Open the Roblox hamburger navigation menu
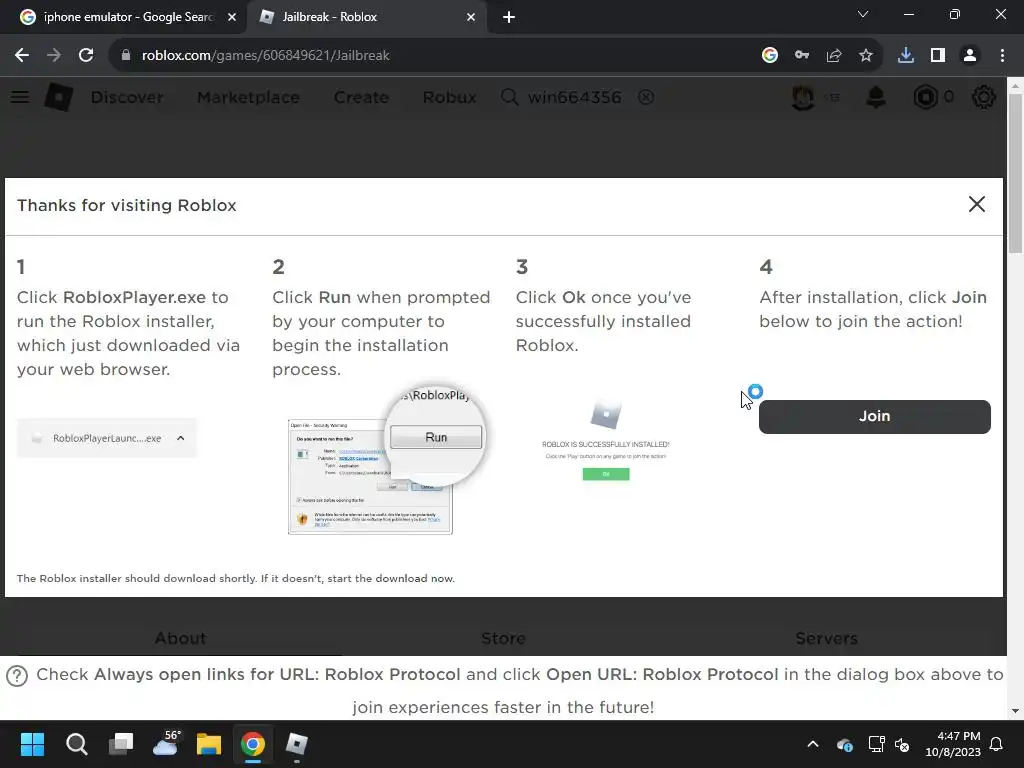Screen dimensions: 1024x768 pyautogui.click(x=20, y=97)
